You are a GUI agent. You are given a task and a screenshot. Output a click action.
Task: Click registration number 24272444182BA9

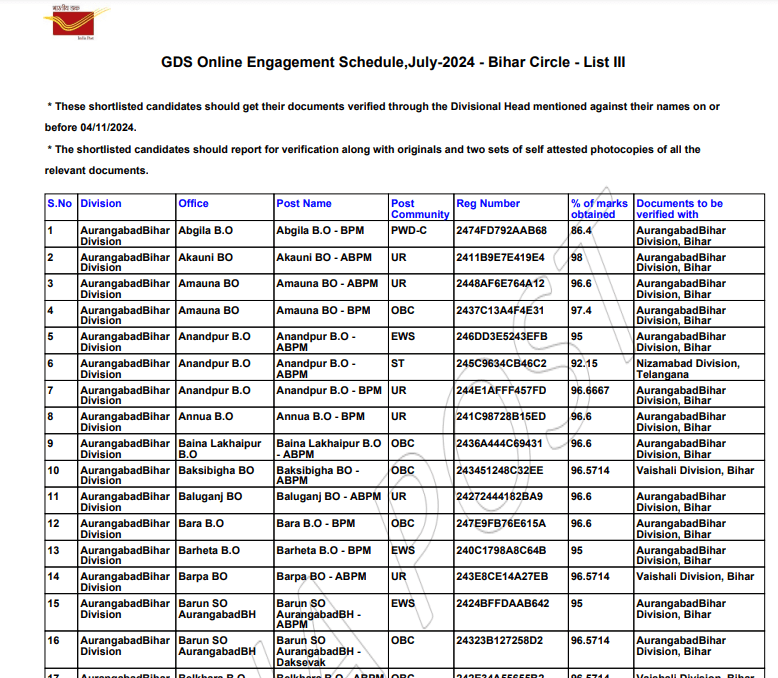pyautogui.click(x=500, y=496)
